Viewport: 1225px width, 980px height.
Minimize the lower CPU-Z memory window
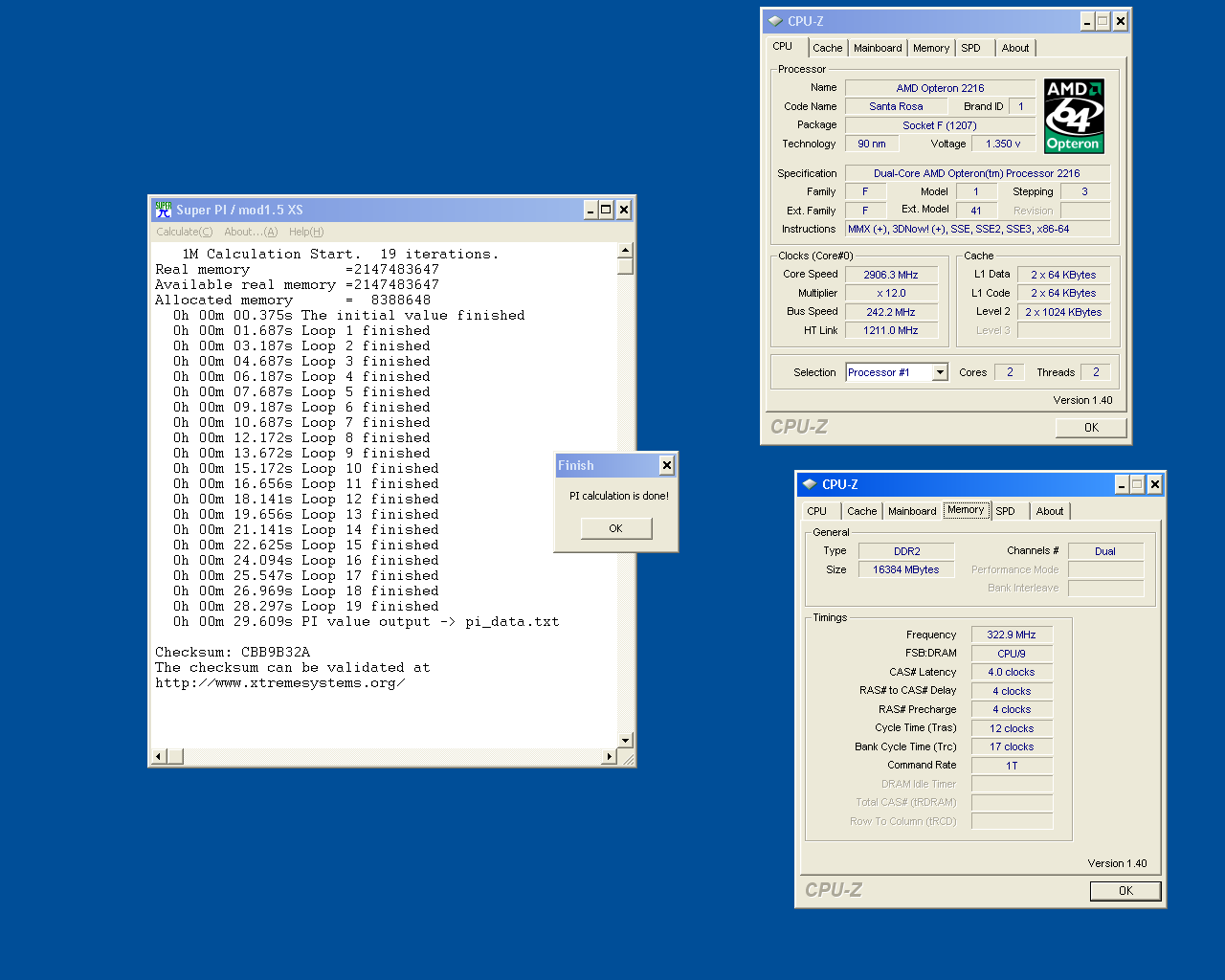[1122, 484]
